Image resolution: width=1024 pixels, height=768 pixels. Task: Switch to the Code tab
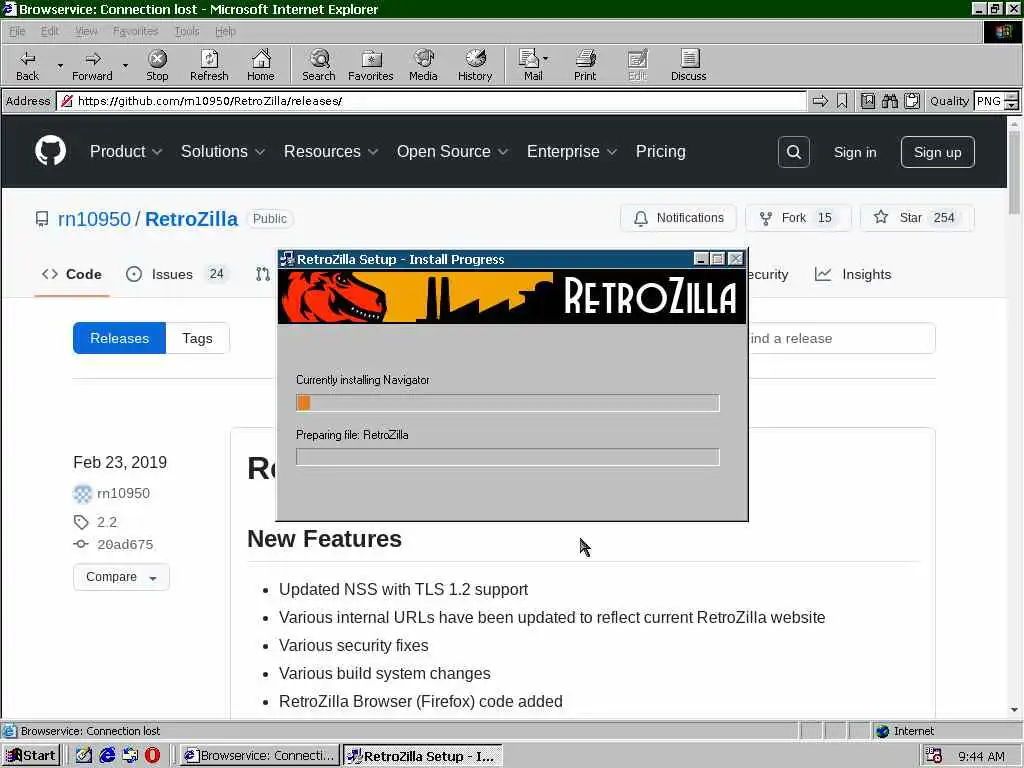click(72, 274)
